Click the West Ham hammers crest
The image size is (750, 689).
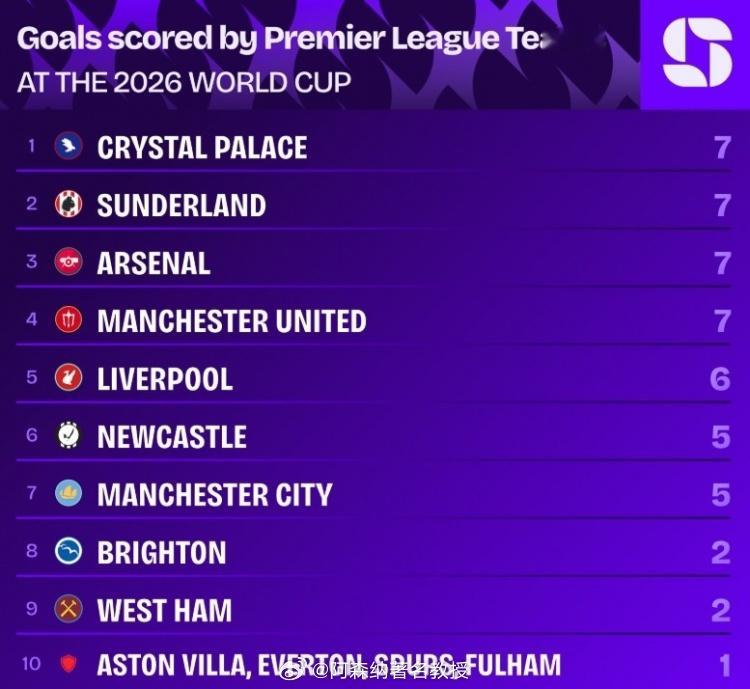tap(68, 609)
